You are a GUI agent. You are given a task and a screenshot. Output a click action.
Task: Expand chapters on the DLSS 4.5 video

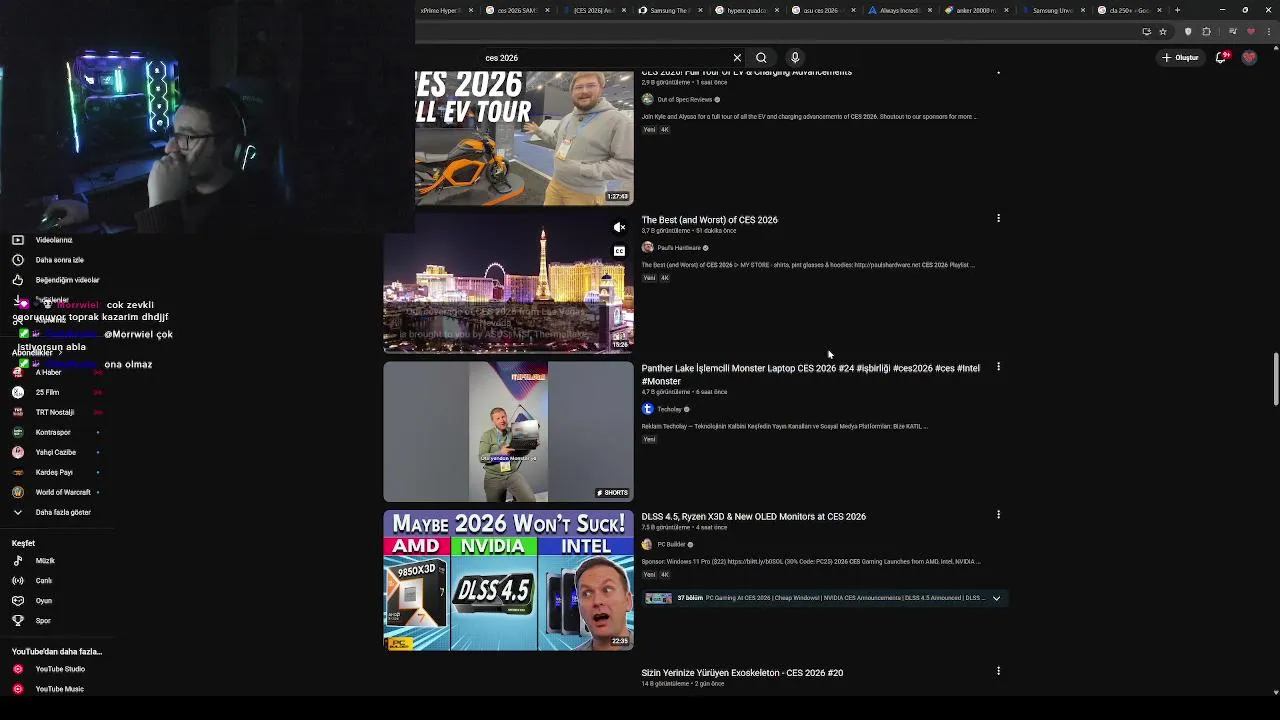(x=996, y=598)
